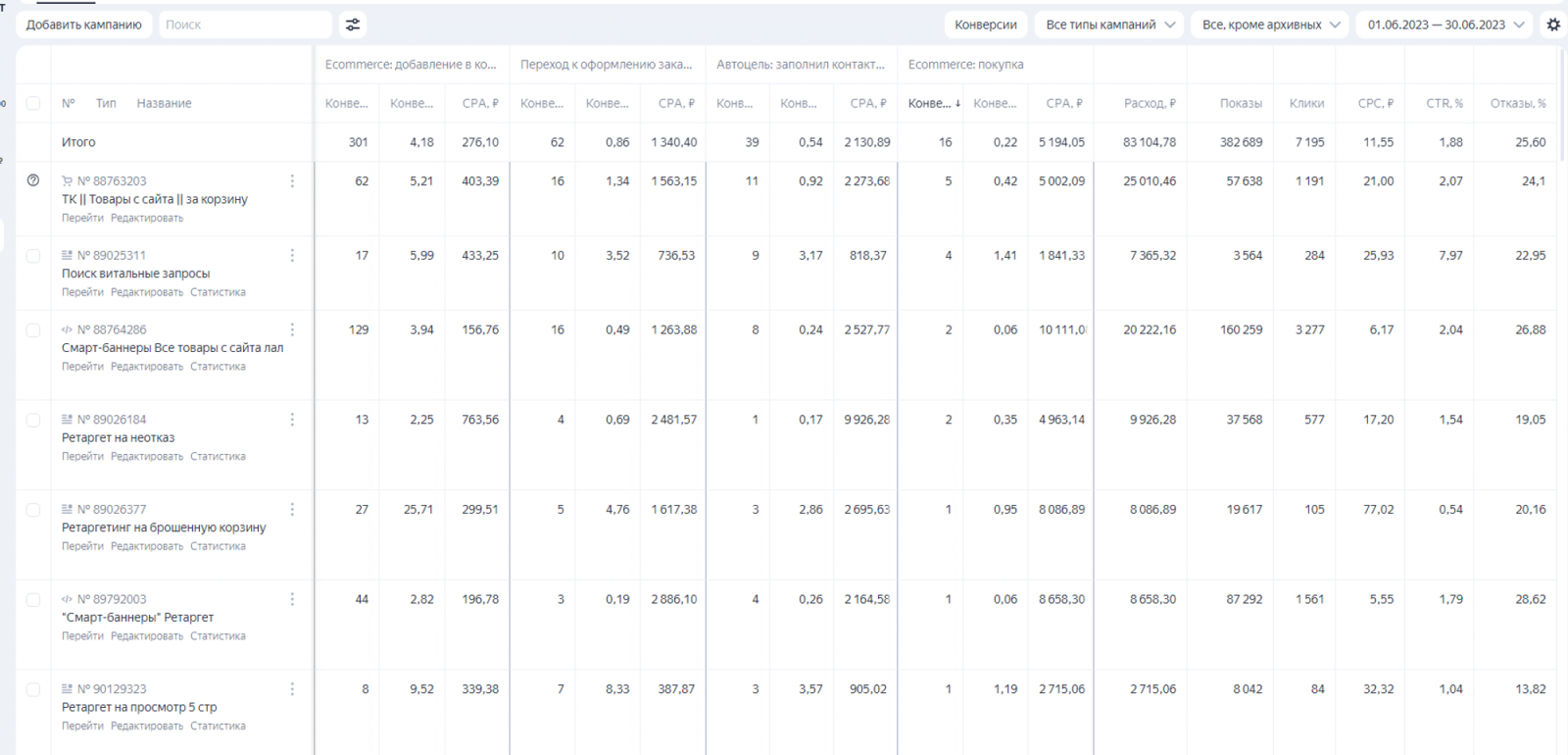Open the Все, кроме архивных filter dropdown
Screen dimensions: 1568x755
coord(1270,25)
